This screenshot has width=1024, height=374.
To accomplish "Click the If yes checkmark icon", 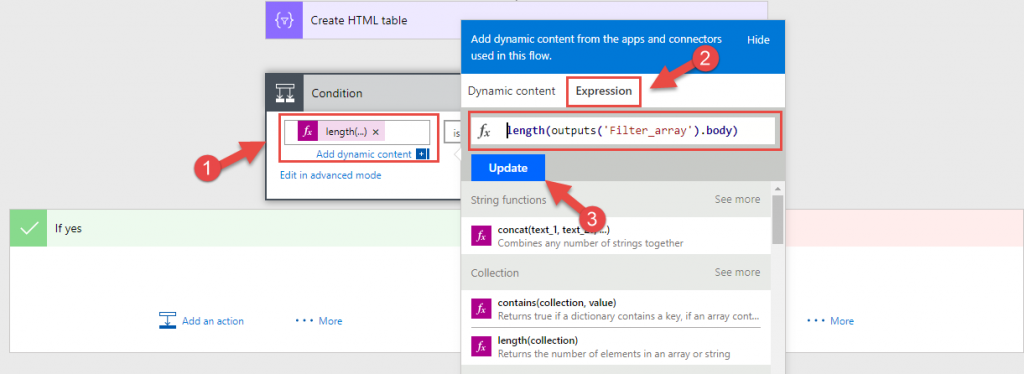I will [x=28, y=228].
